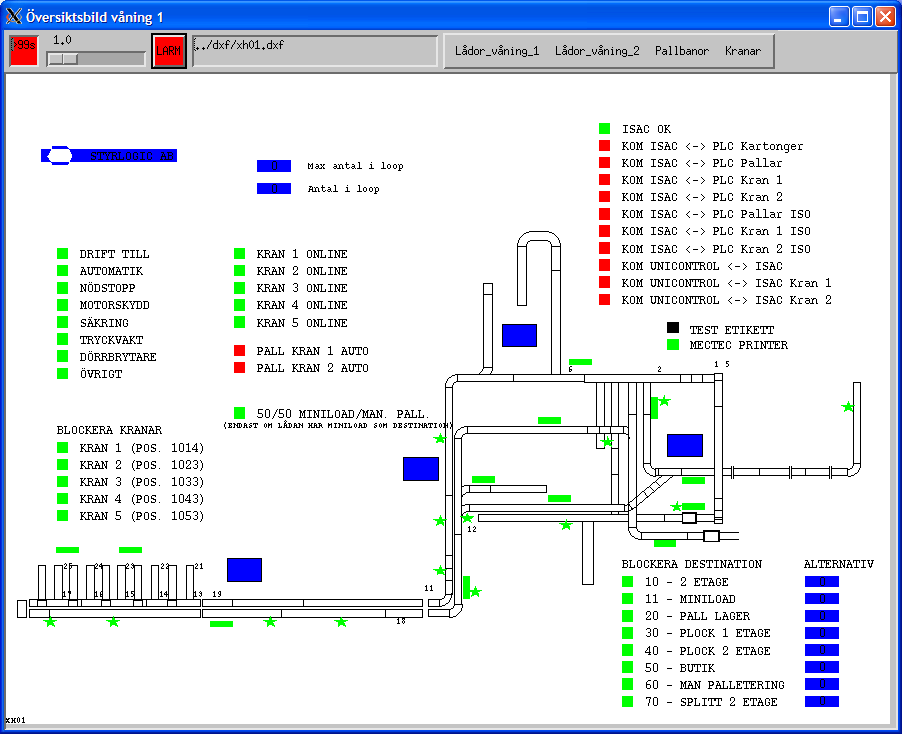Block KRAN 4 (POS. 1043)
This screenshot has height=734, width=902.
pyautogui.click(x=63, y=498)
